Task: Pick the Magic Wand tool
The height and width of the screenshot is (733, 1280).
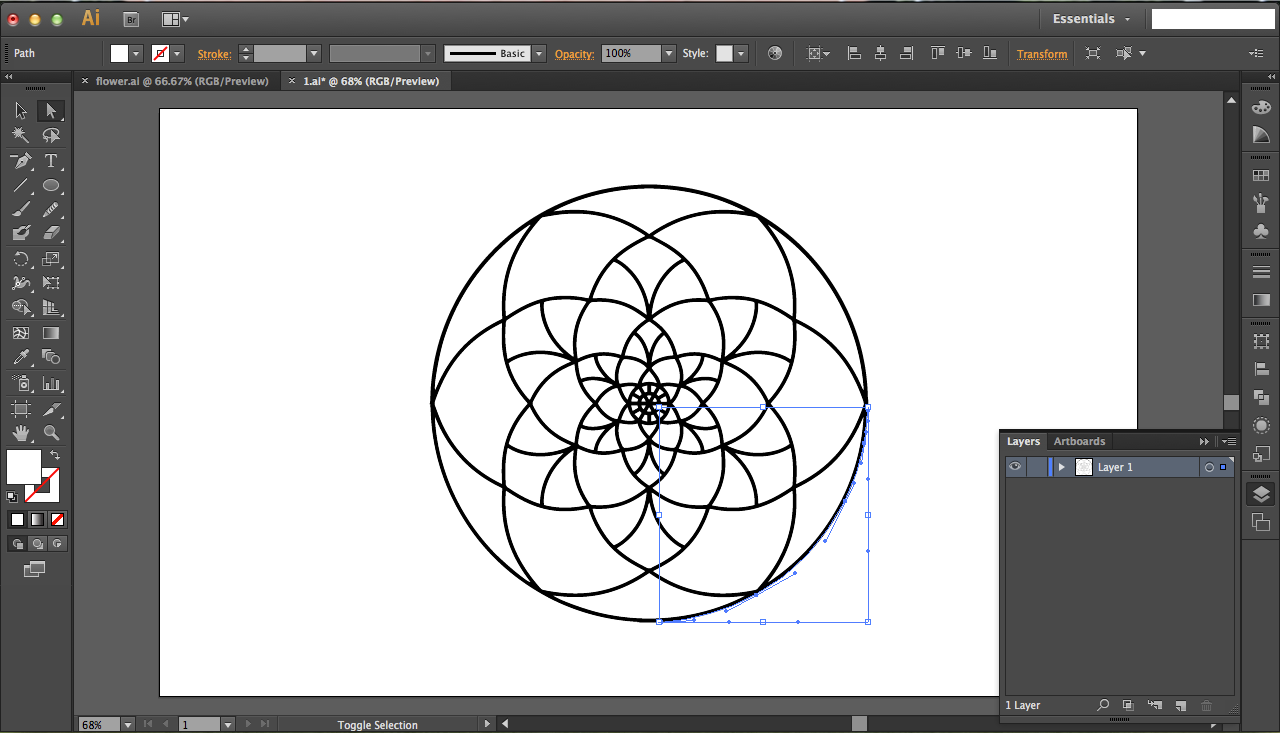Action: click(x=20, y=136)
